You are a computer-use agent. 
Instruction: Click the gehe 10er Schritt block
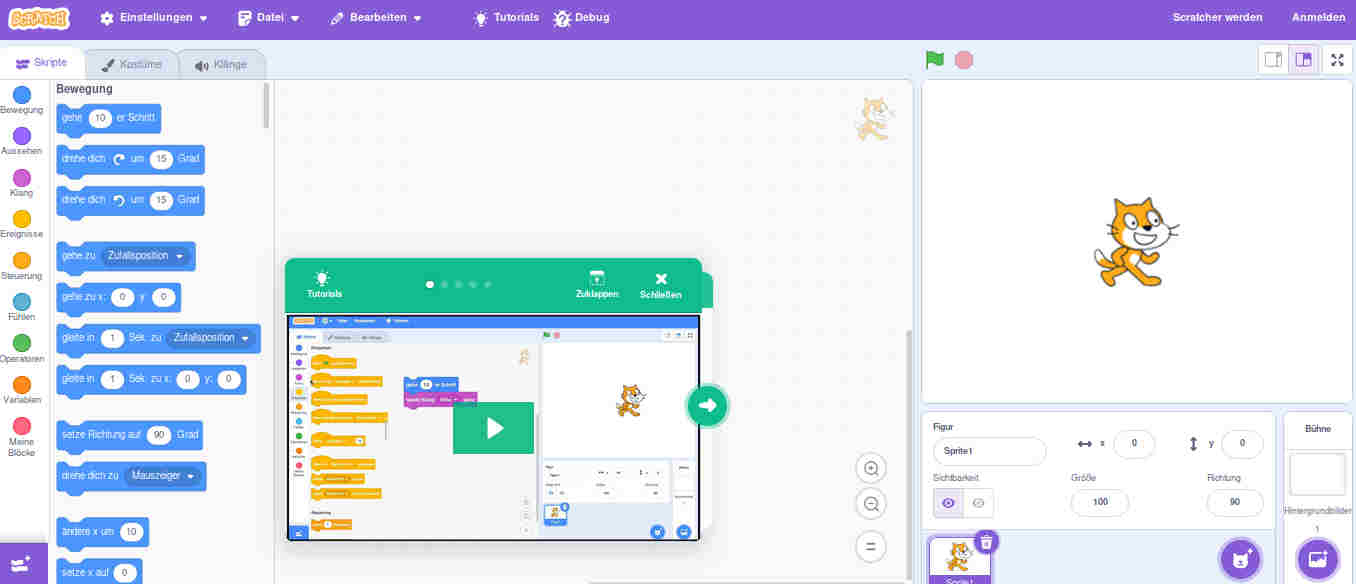(108, 118)
